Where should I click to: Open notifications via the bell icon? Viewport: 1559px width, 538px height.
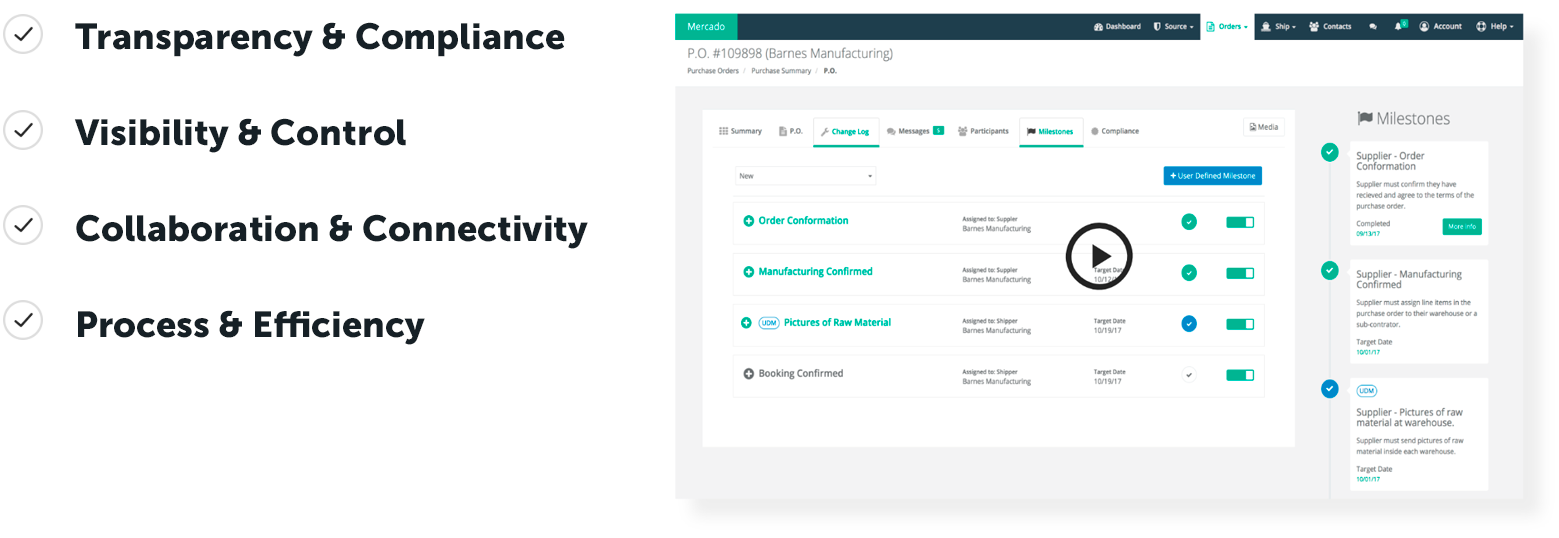coord(1399,26)
